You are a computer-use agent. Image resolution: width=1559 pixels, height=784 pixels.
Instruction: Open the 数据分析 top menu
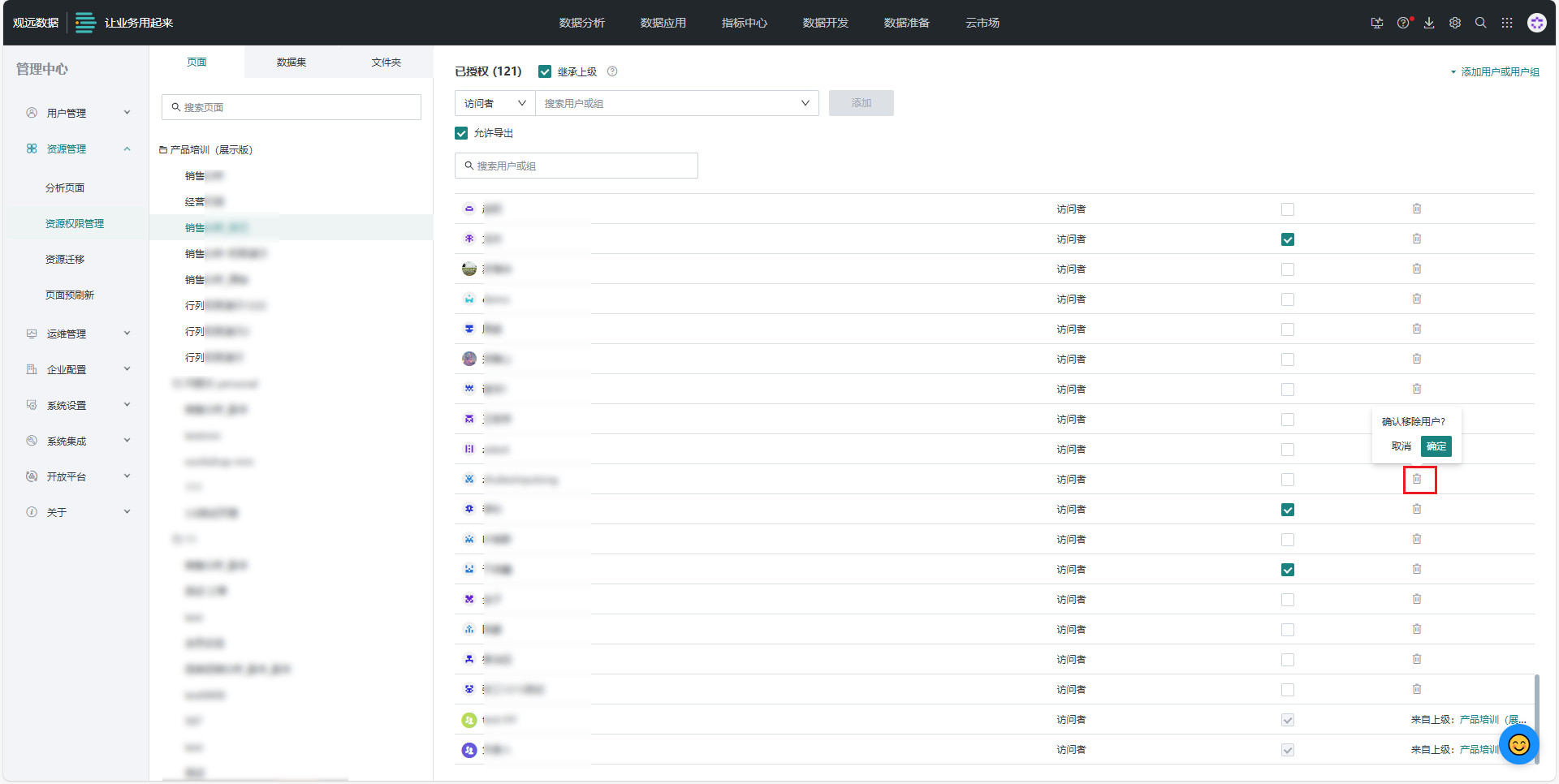point(581,23)
